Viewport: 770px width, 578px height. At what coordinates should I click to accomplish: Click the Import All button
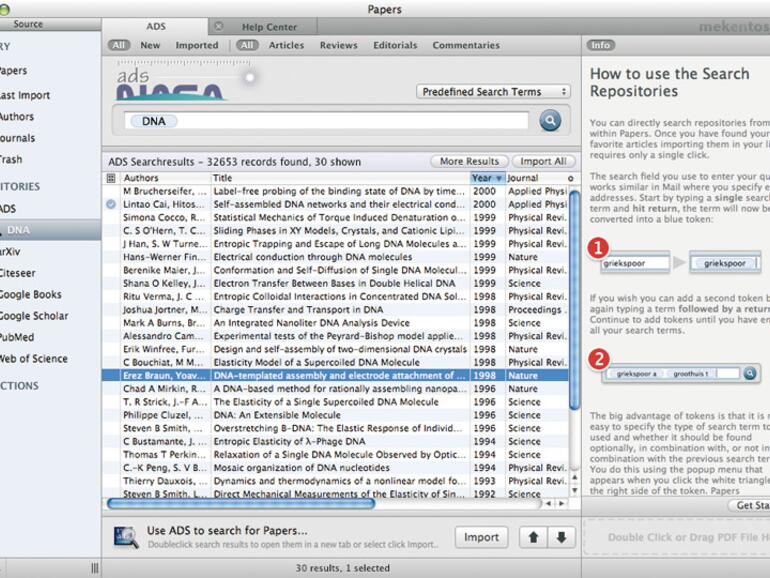click(543, 161)
